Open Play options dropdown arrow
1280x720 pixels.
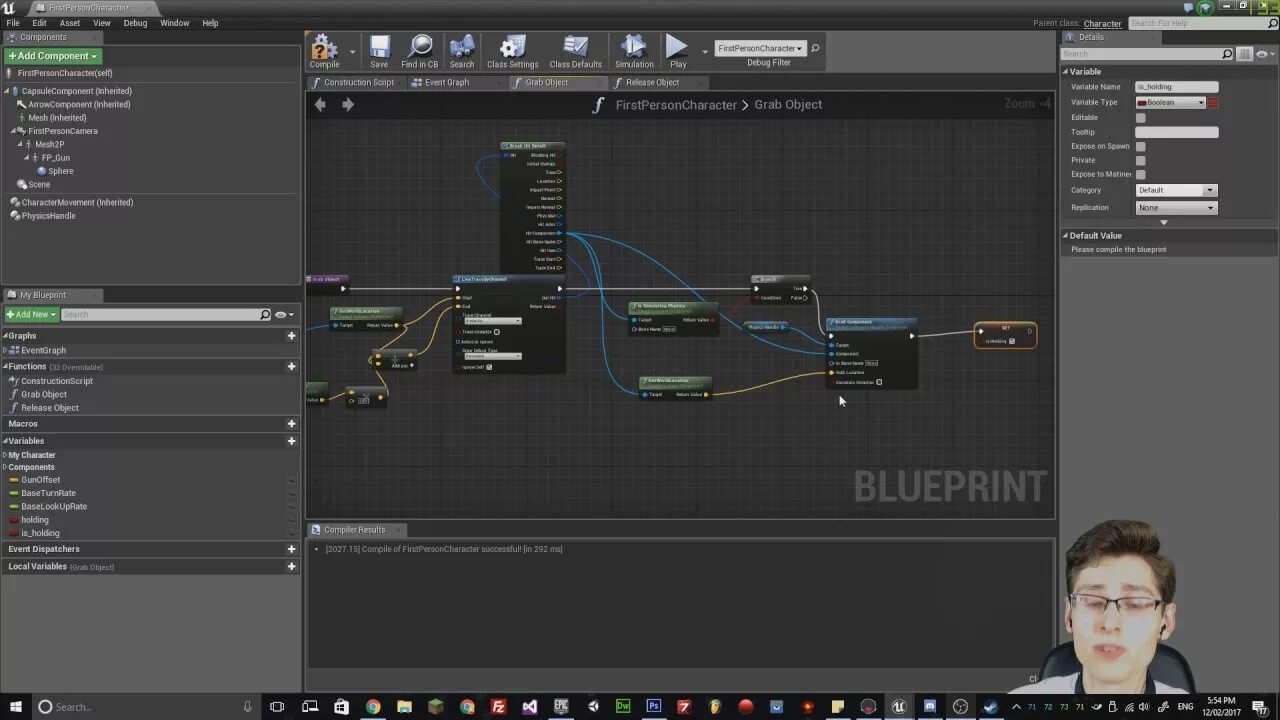coord(705,50)
